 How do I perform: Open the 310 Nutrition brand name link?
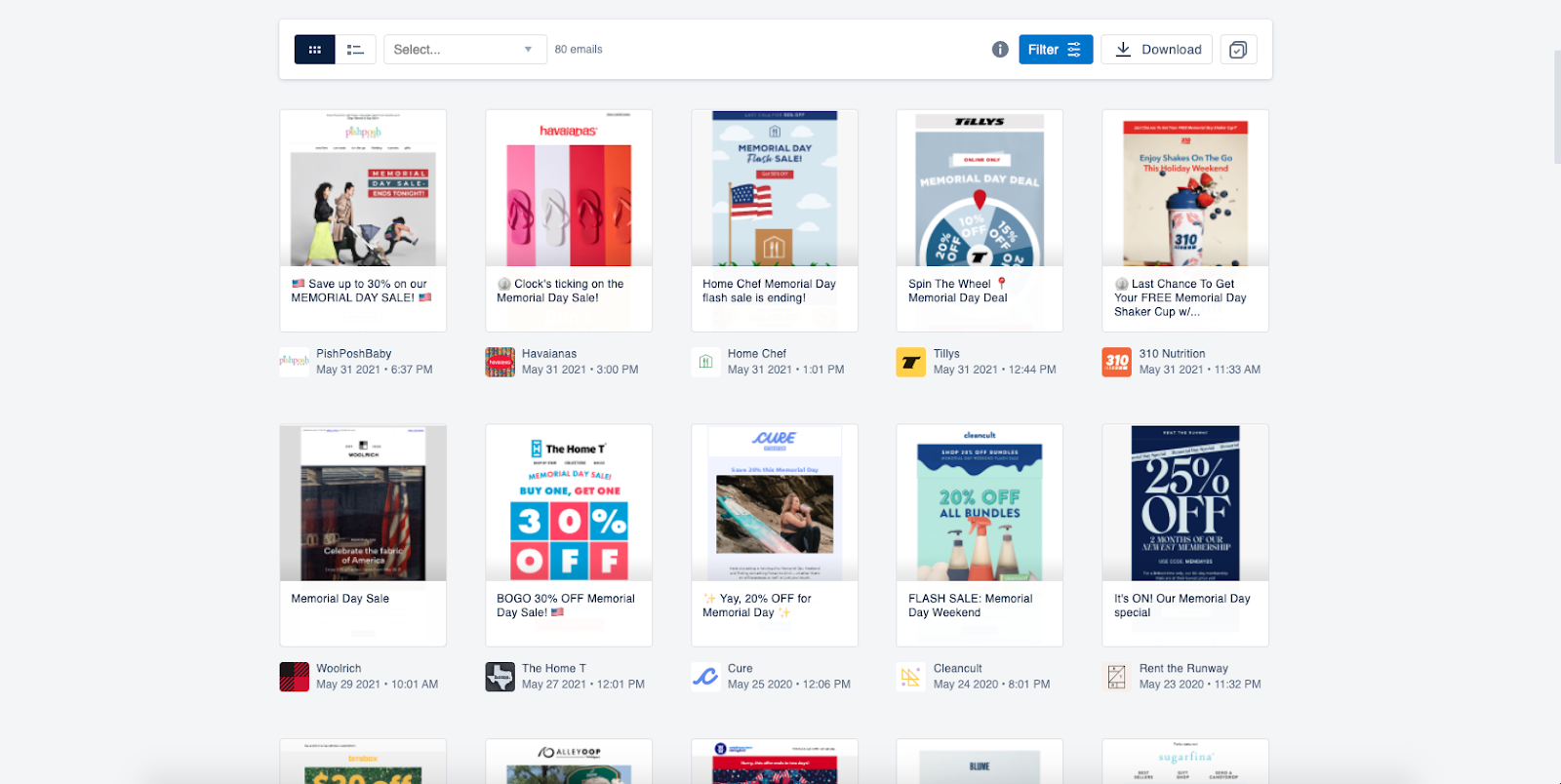(1172, 354)
